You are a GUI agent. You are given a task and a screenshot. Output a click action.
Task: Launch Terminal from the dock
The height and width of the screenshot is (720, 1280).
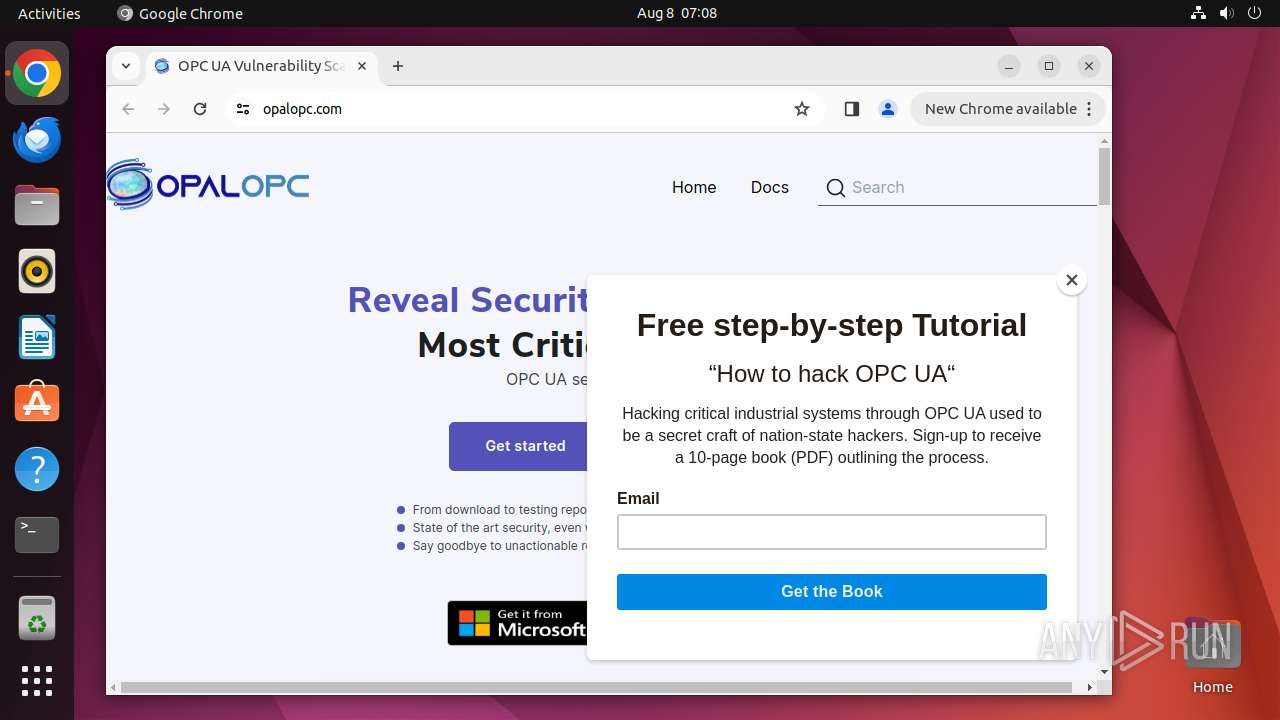37,535
